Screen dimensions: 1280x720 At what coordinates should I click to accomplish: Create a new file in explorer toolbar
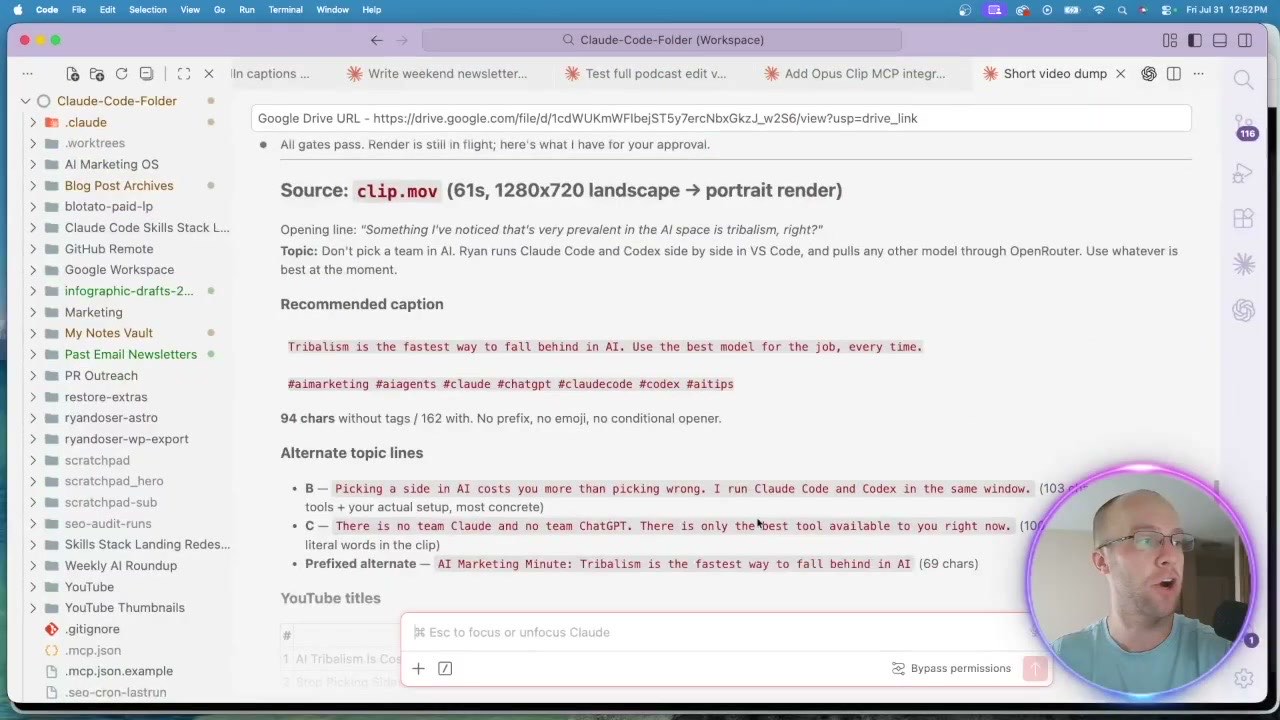tap(72, 74)
